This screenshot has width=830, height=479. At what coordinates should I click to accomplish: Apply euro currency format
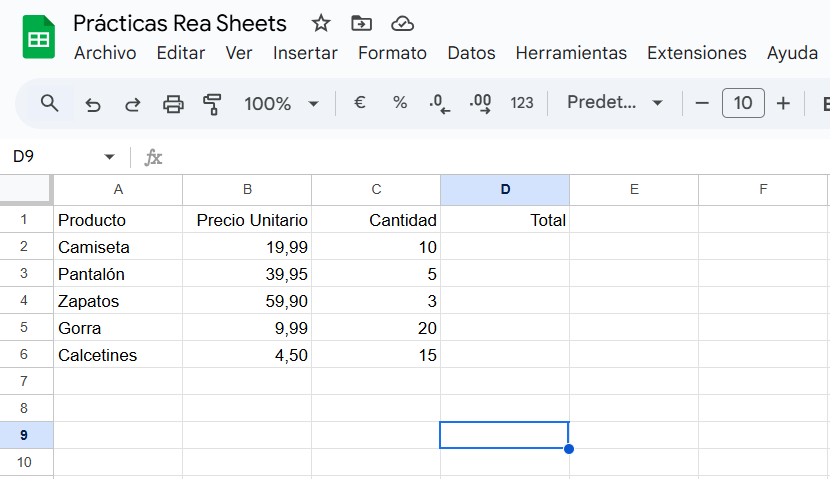[359, 103]
